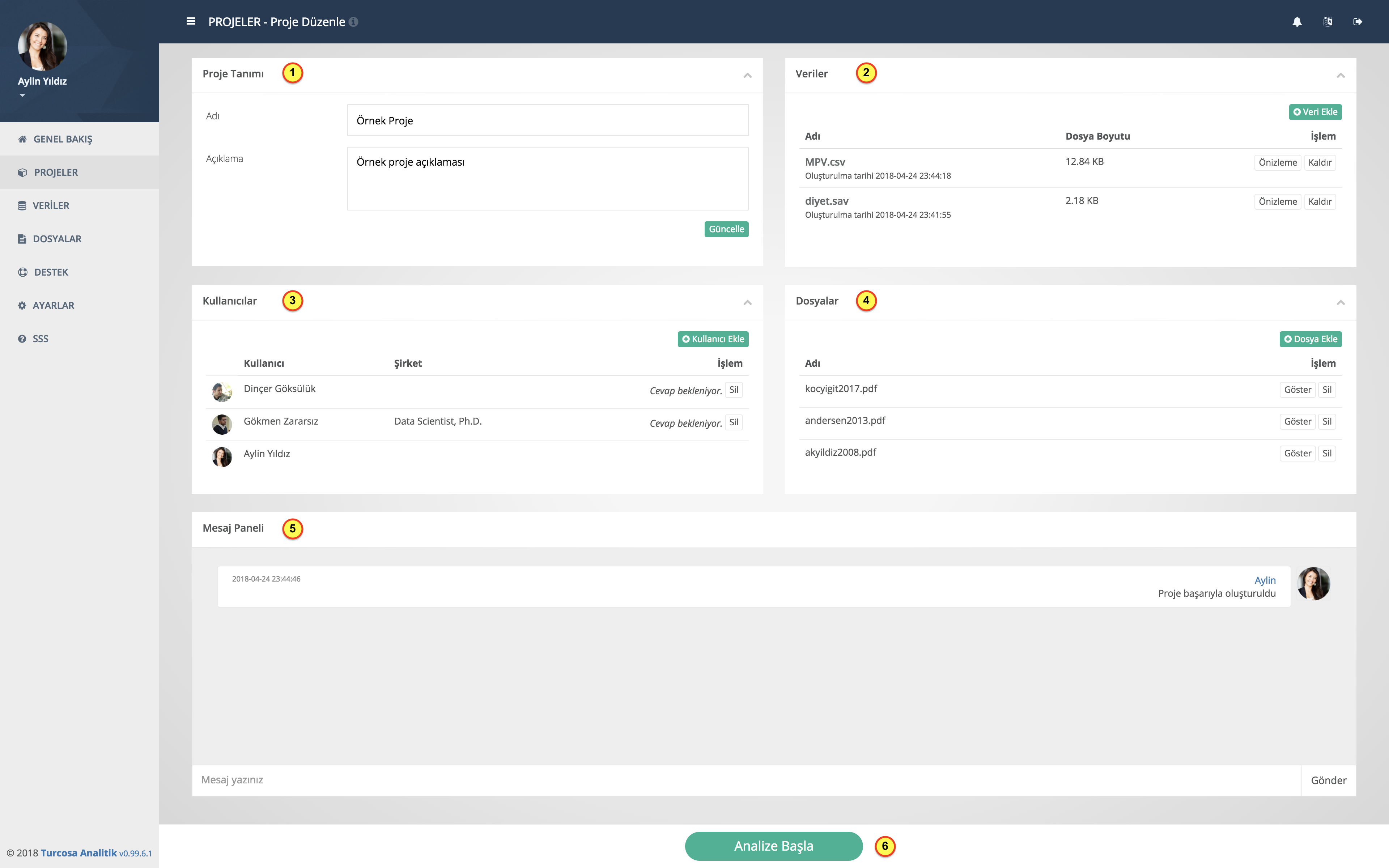Collapse the Dosyalar panel

[1341, 303]
